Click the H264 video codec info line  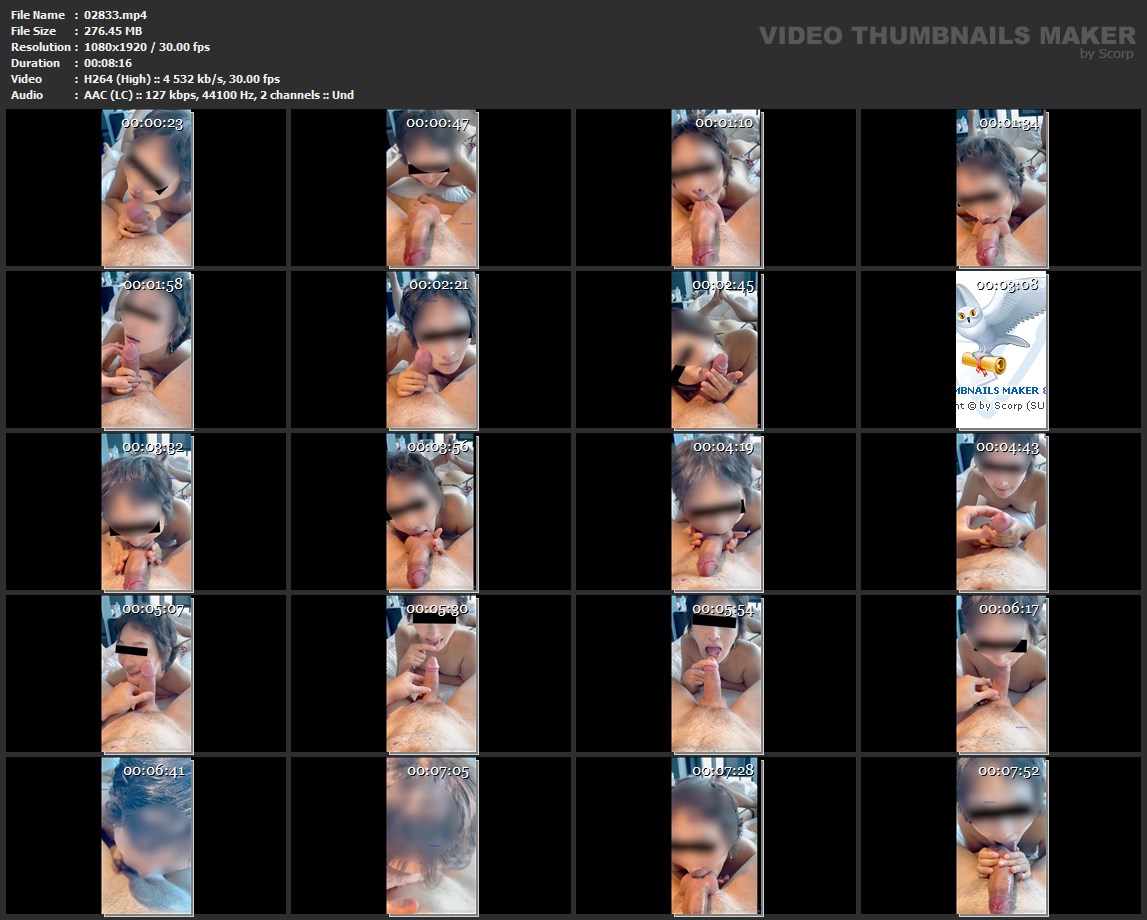182,79
